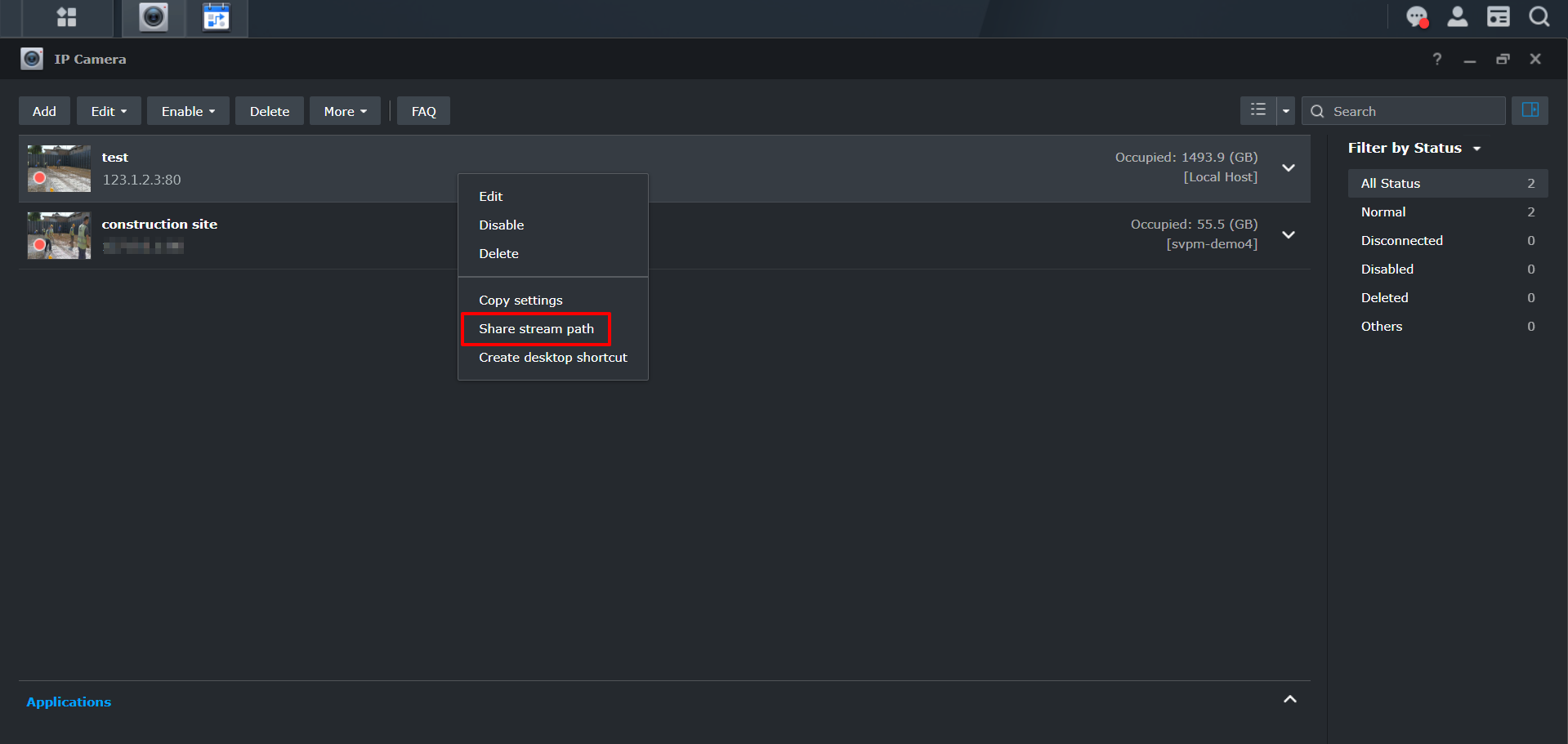Viewport: 1568px width, 744px height.
Task: Toggle the side panel visibility icon
Action: coord(1529,110)
